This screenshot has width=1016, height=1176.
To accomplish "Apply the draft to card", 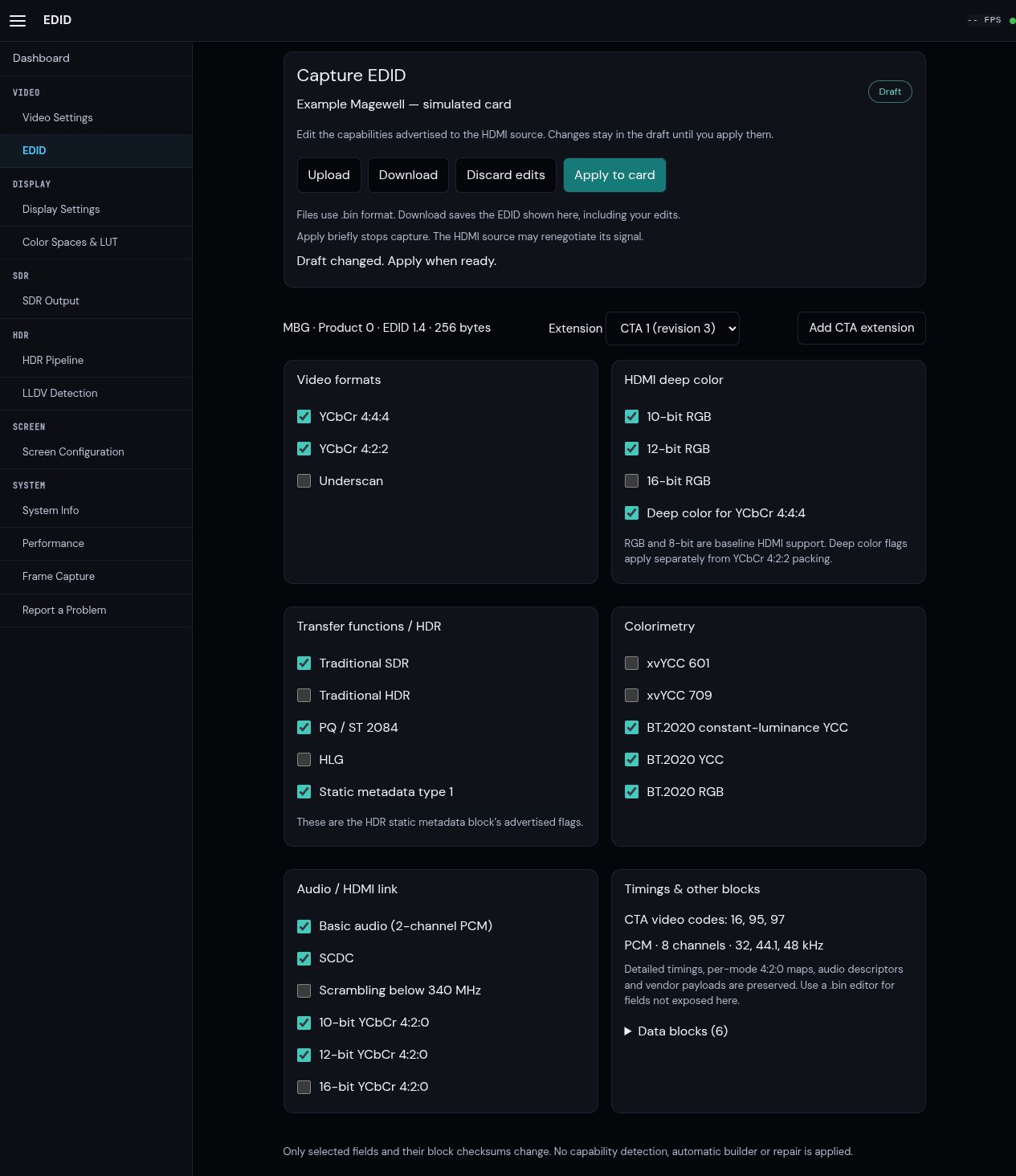I will pyautogui.click(x=614, y=175).
